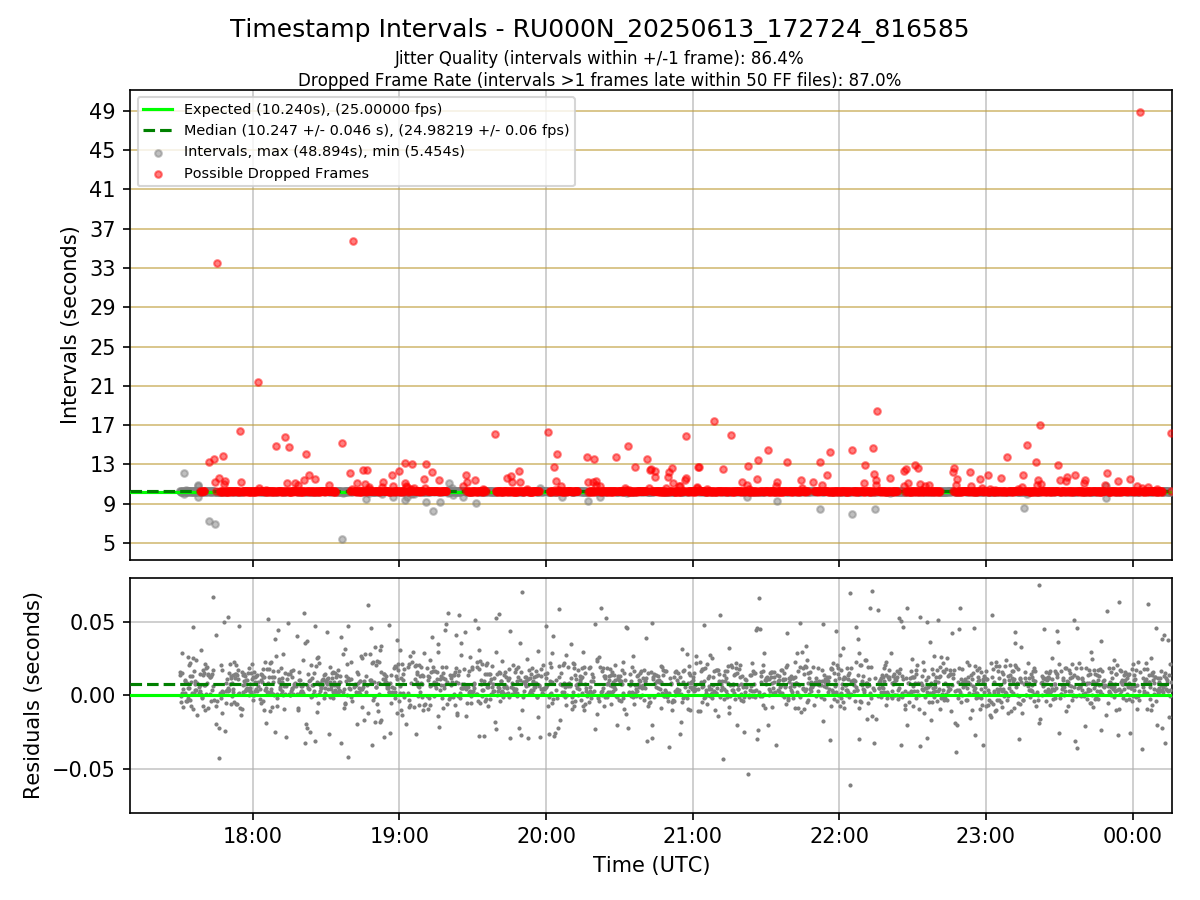Click the '21' y-axis tick label
1200x900 pixels.
tap(105, 386)
